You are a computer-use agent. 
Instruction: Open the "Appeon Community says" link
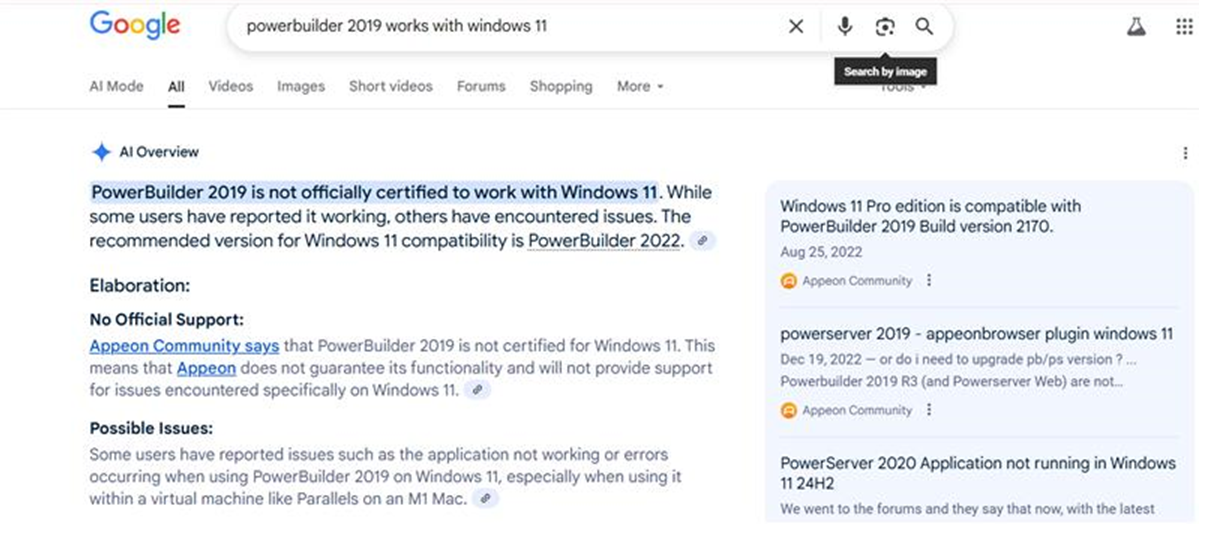pyautogui.click(x=184, y=346)
